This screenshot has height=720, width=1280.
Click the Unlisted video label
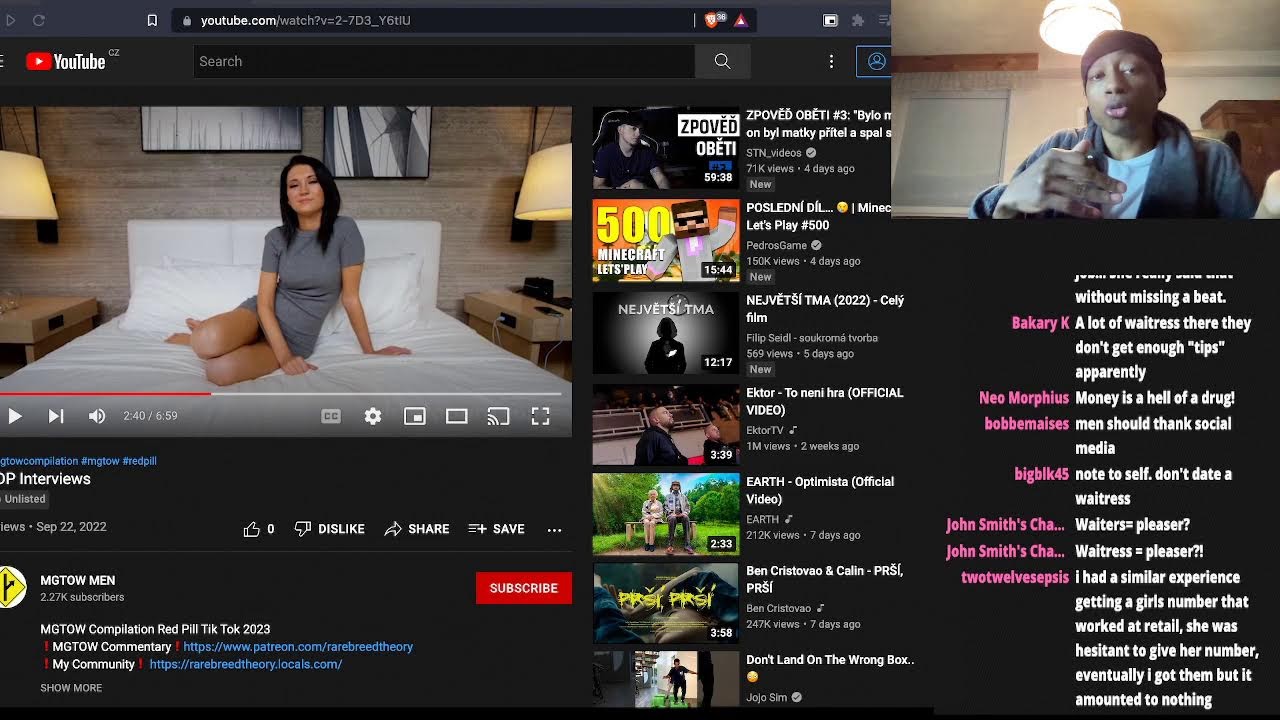25,499
